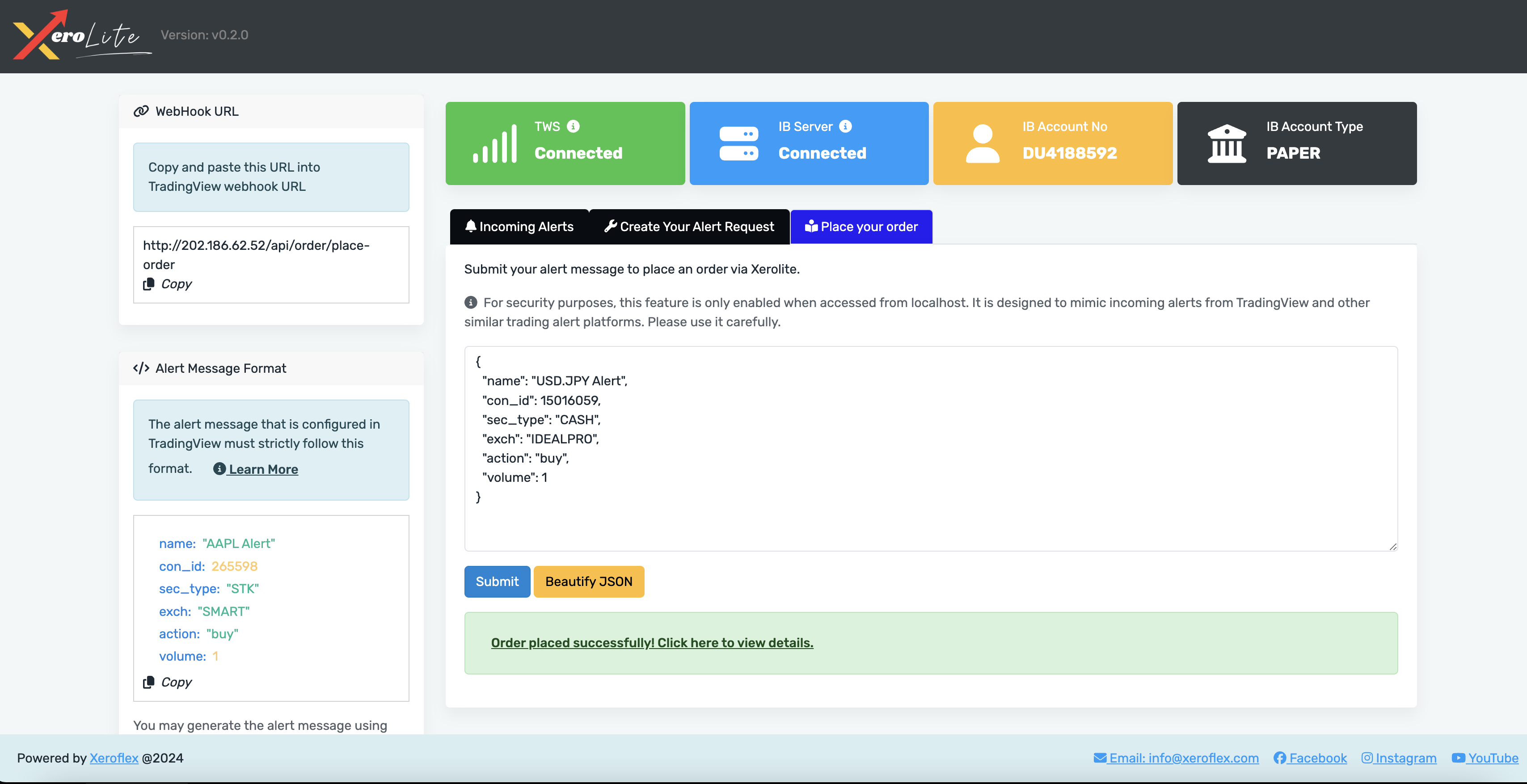Switch to Create Your Alert Request tab
1527x784 pixels.
pyautogui.click(x=689, y=227)
